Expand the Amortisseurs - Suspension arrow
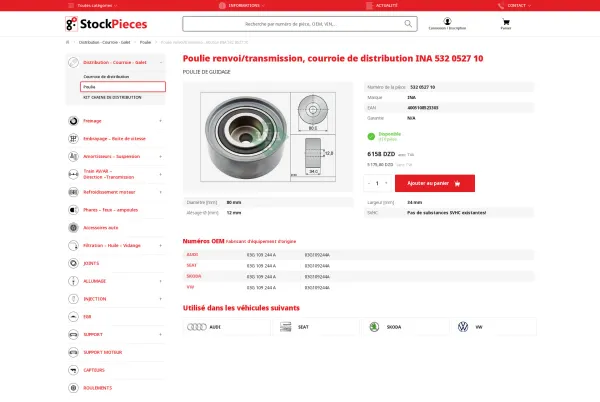This screenshot has width=600, height=402. point(161,156)
